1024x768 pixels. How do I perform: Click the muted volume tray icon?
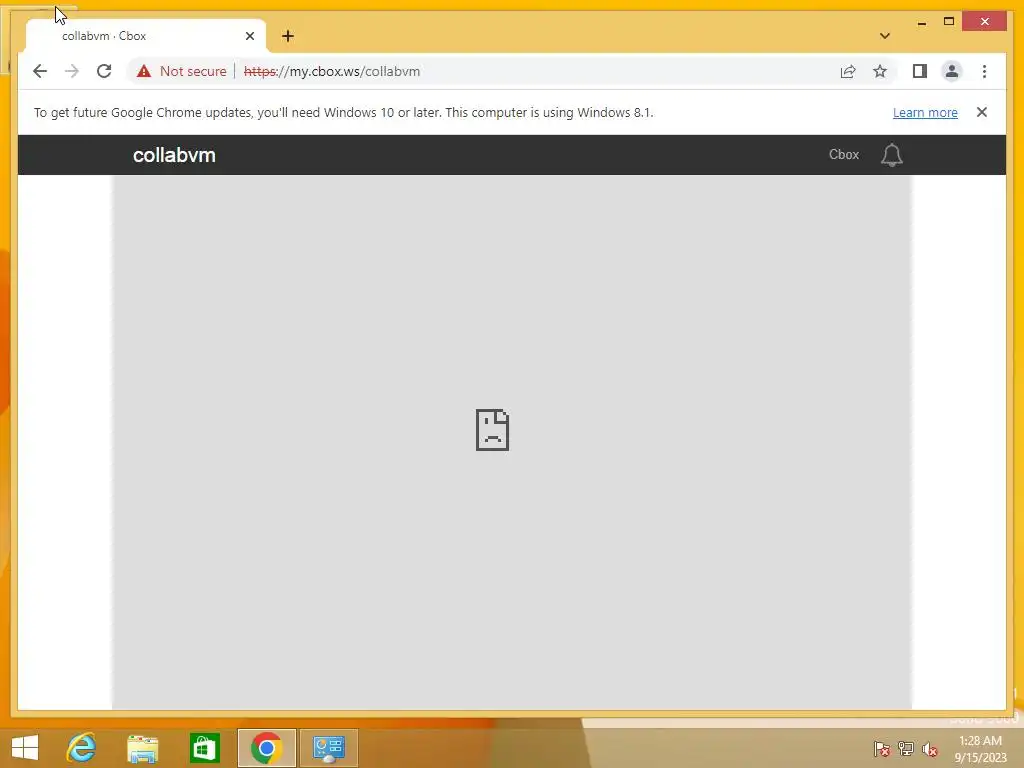(930, 748)
